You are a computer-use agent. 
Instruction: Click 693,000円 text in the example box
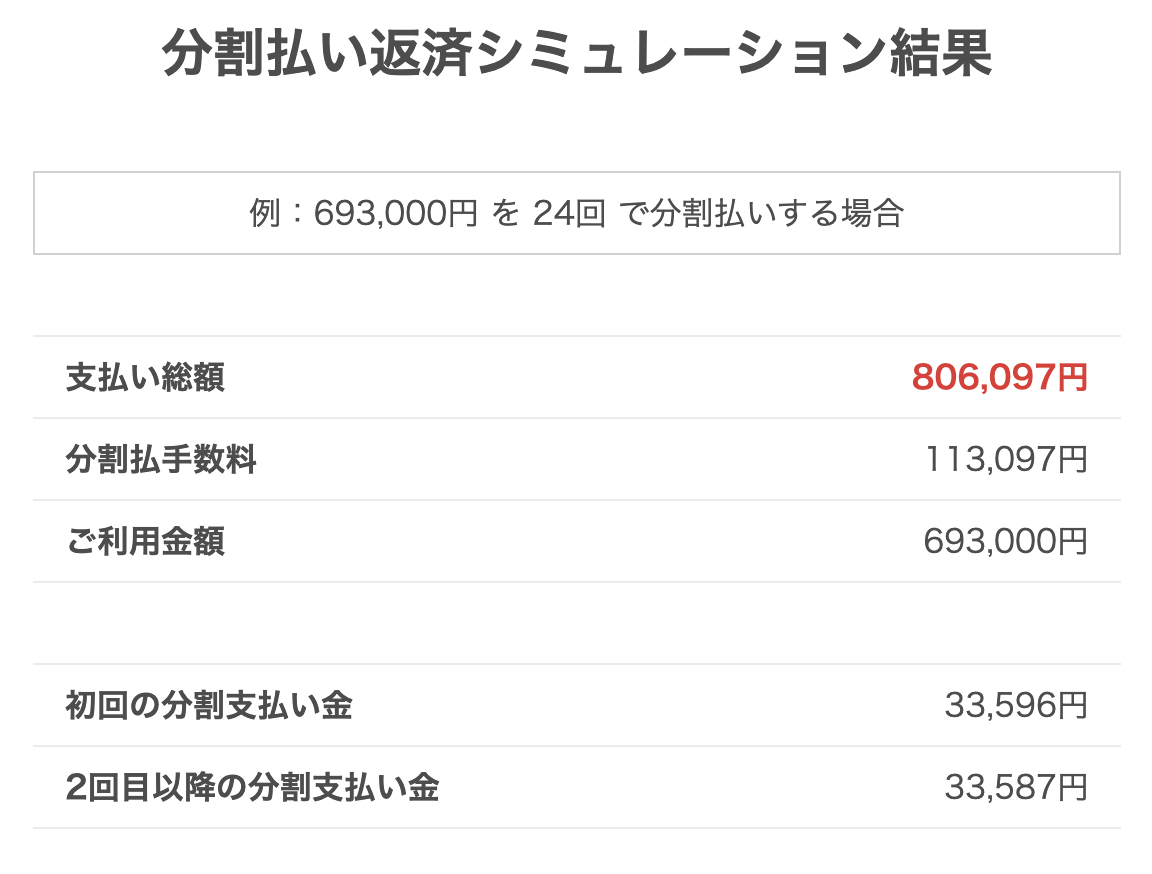pos(396,214)
